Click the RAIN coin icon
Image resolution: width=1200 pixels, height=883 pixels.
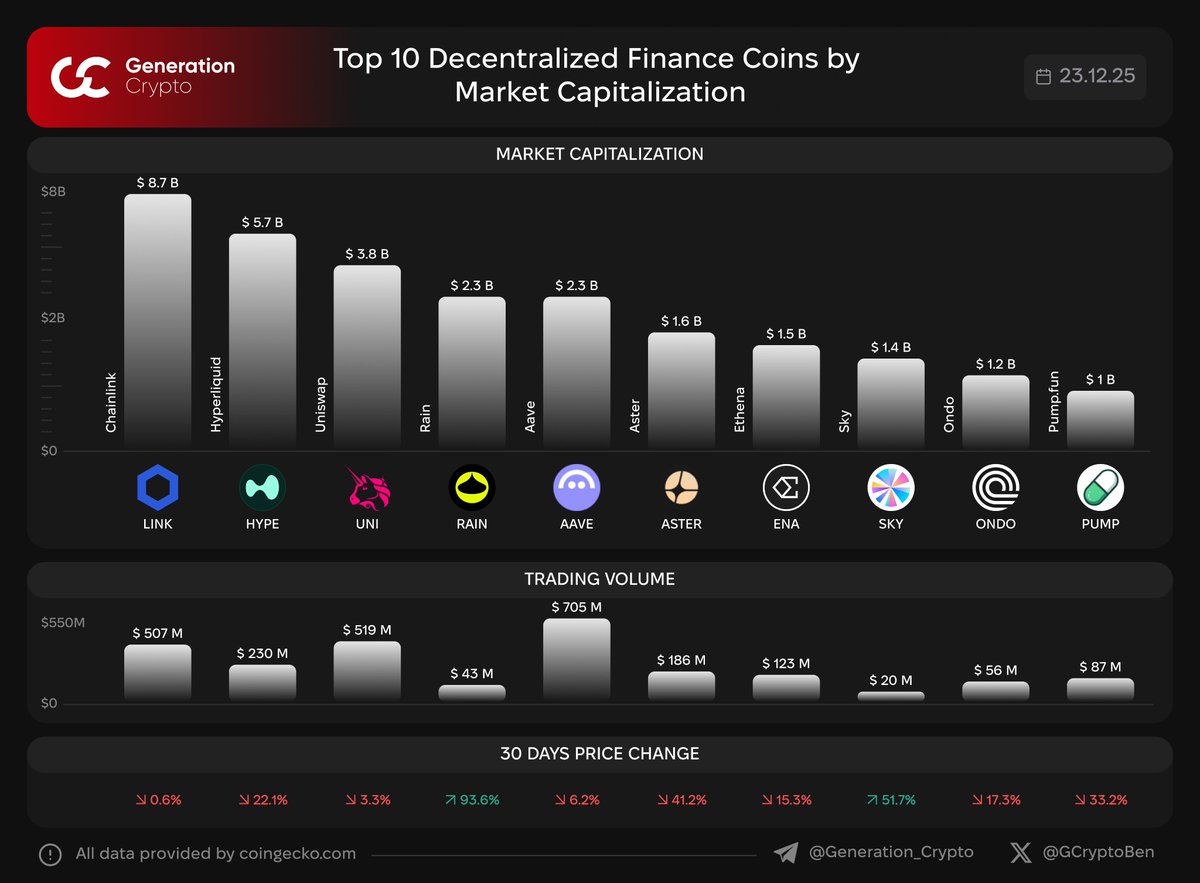point(472,489)
